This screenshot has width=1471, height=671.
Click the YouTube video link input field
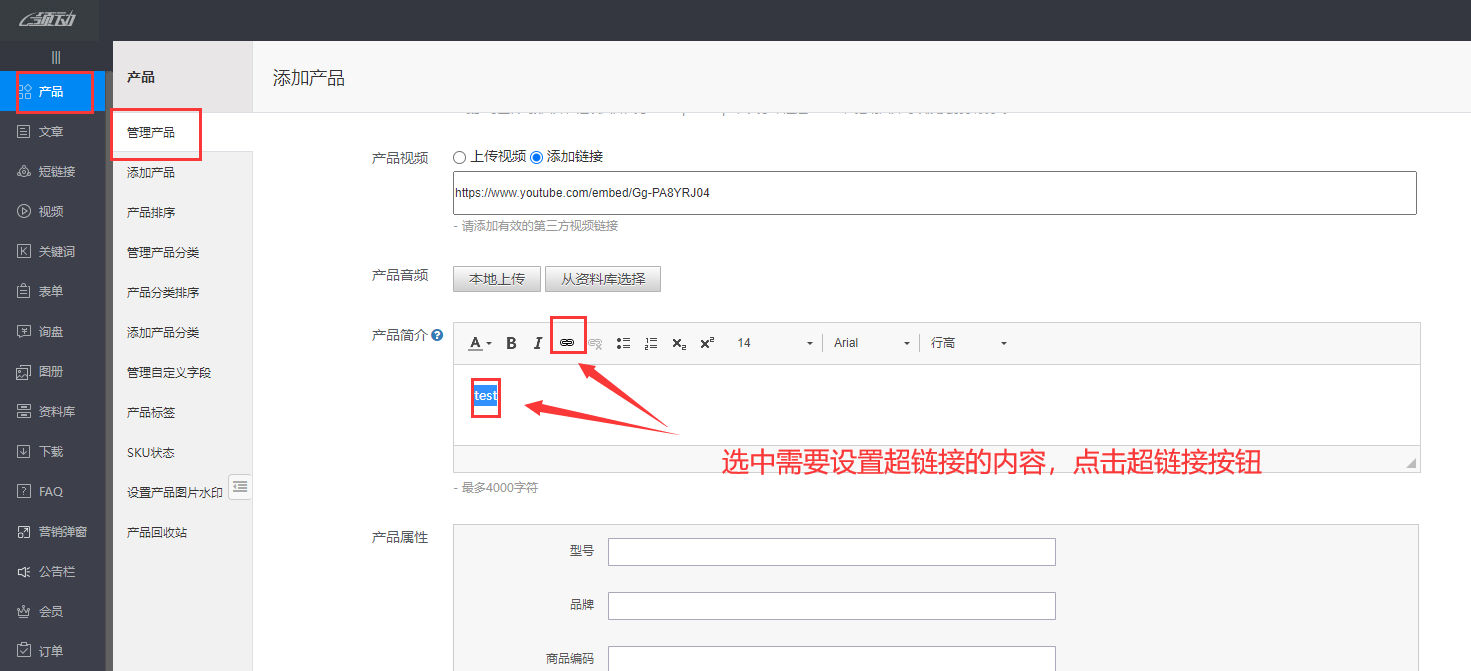(x=934, y=192)
